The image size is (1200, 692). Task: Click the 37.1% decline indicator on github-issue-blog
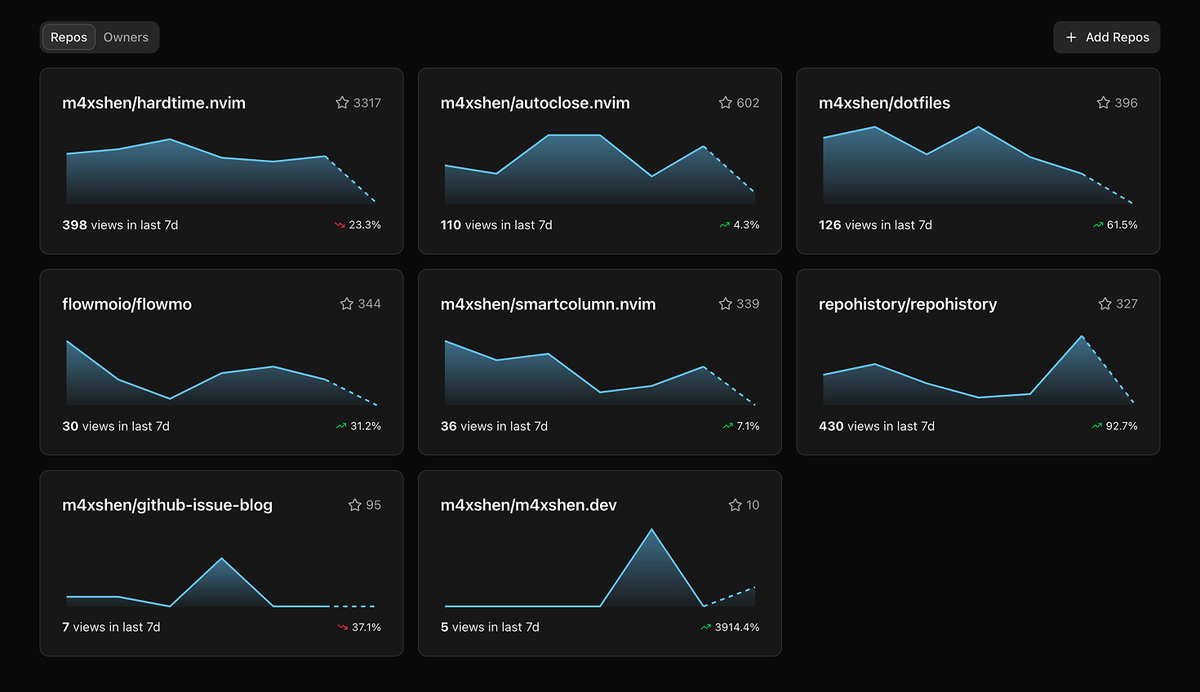click(x=361, y=627)
